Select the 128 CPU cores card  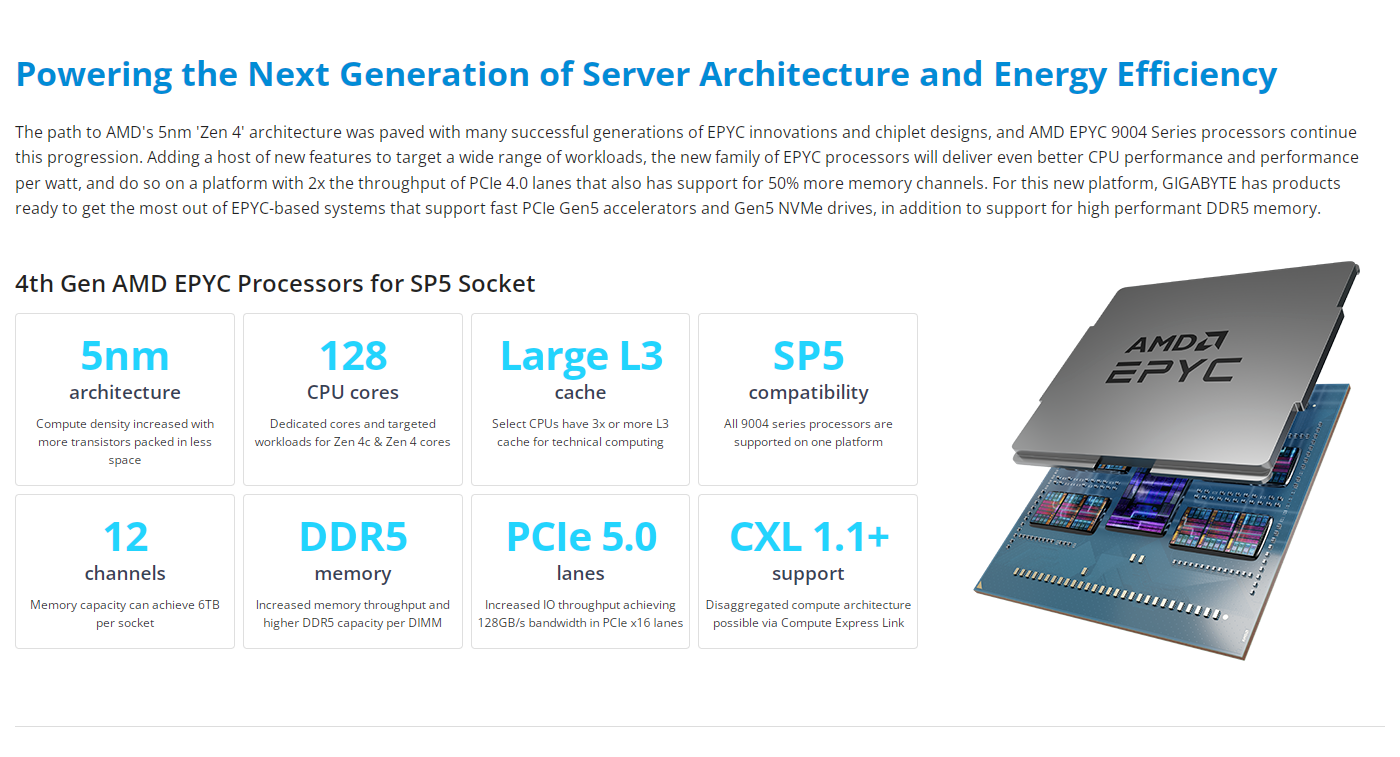(353, 399)
